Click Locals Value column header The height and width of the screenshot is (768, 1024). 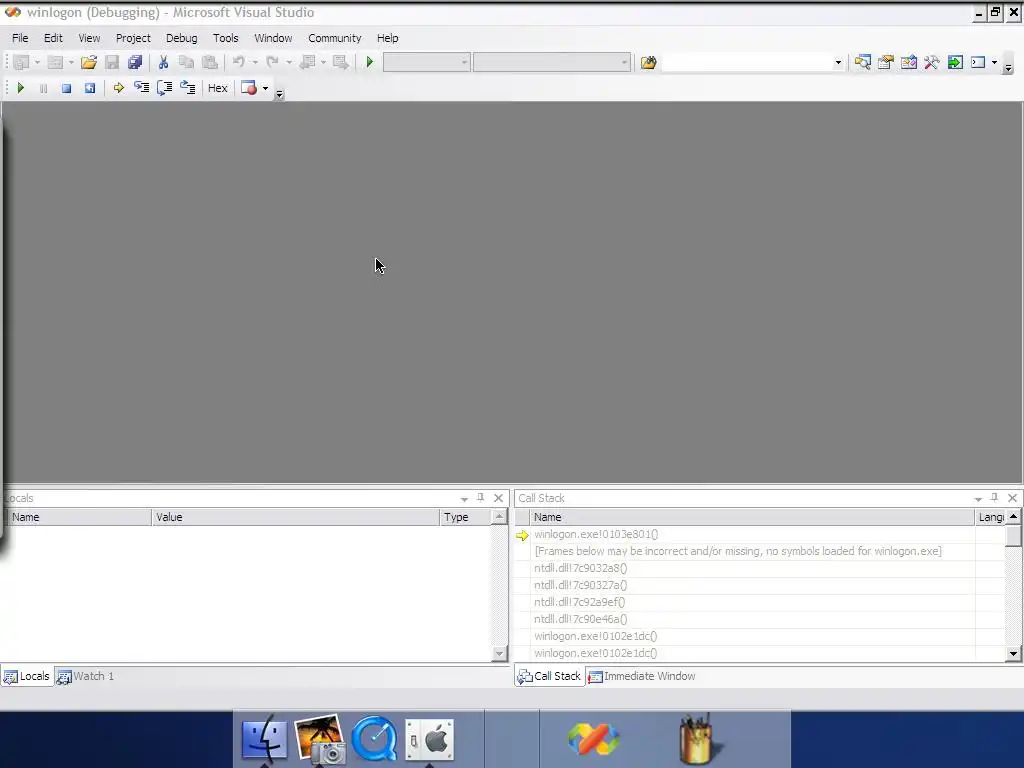click(x=296, y=517)
